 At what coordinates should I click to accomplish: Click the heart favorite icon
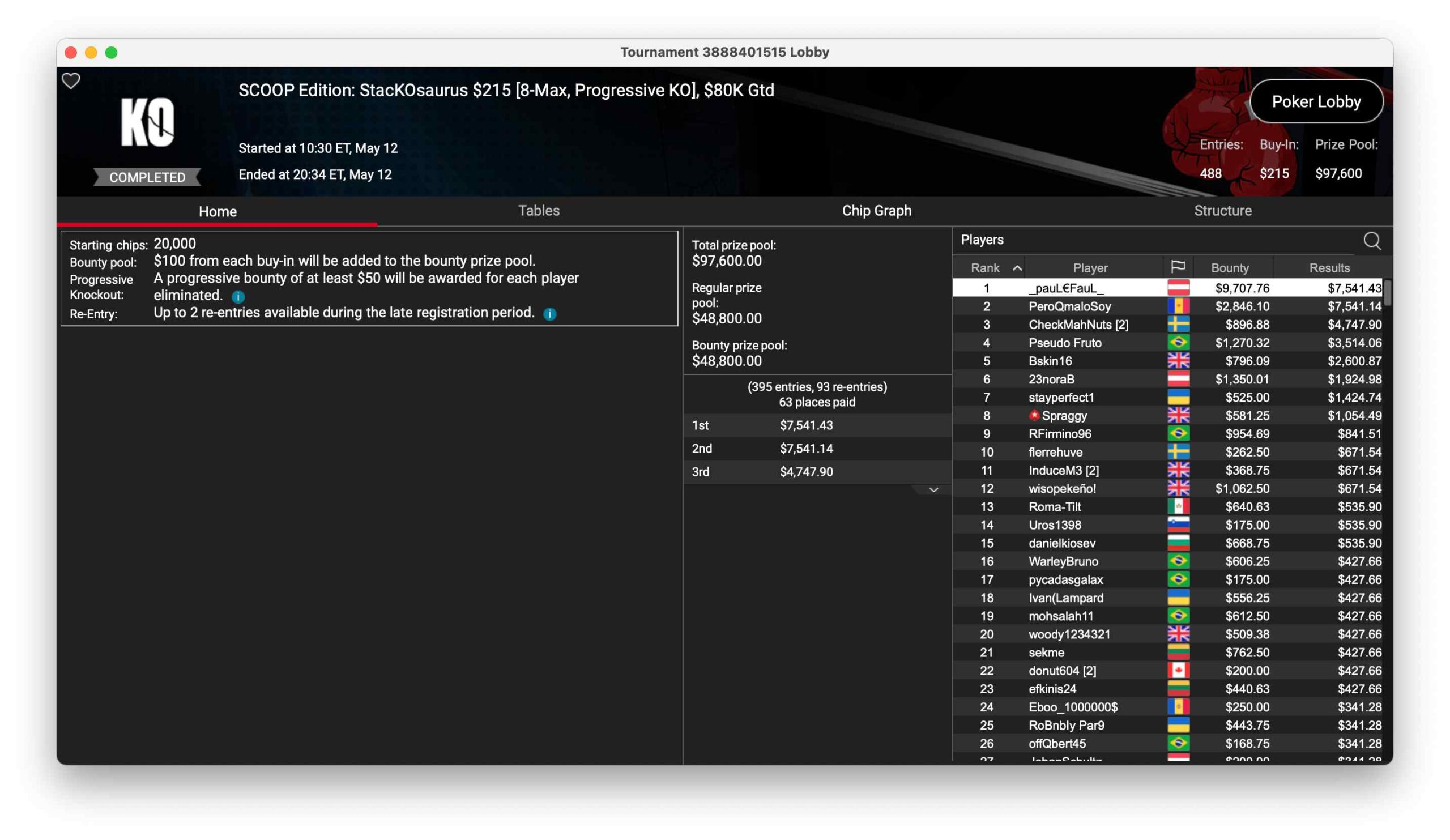point(71,81)
